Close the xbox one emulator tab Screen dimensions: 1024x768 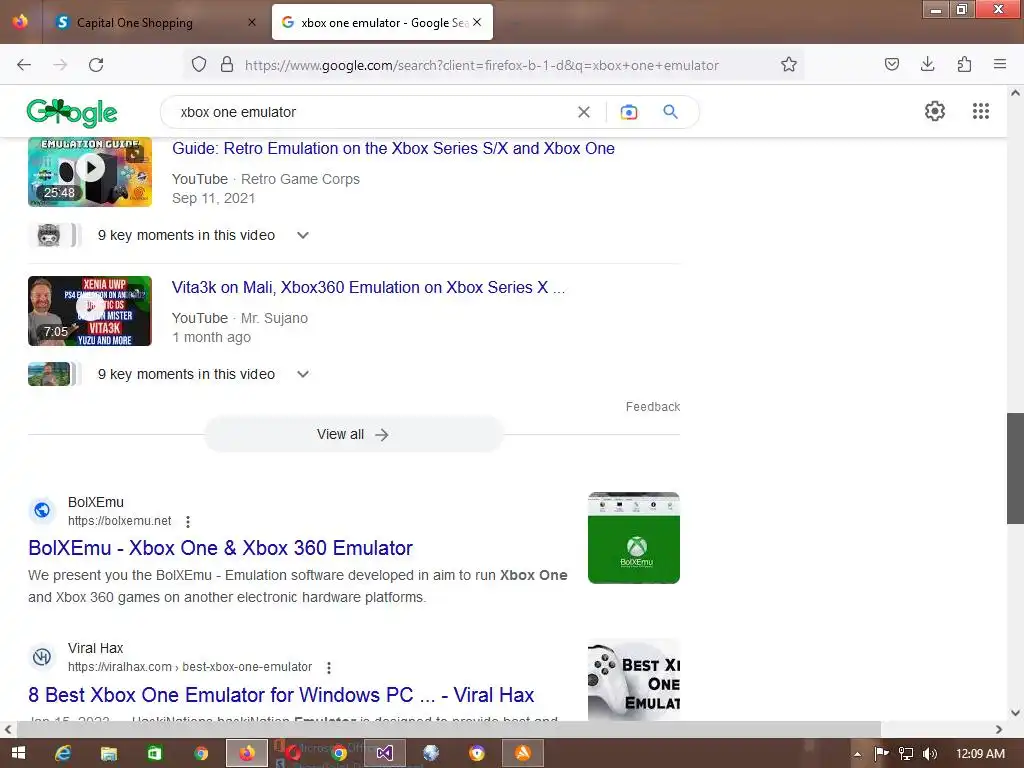477,22
